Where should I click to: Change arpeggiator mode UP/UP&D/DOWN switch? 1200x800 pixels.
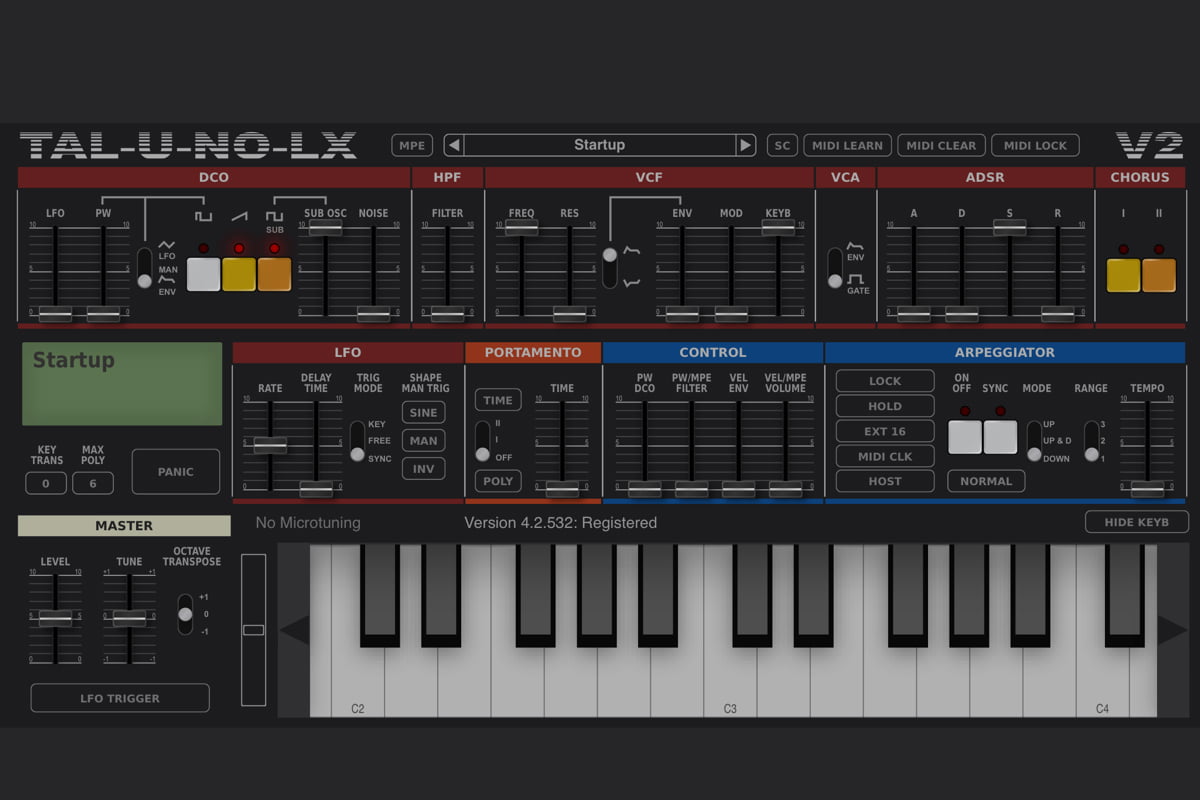pos(1034,441)
